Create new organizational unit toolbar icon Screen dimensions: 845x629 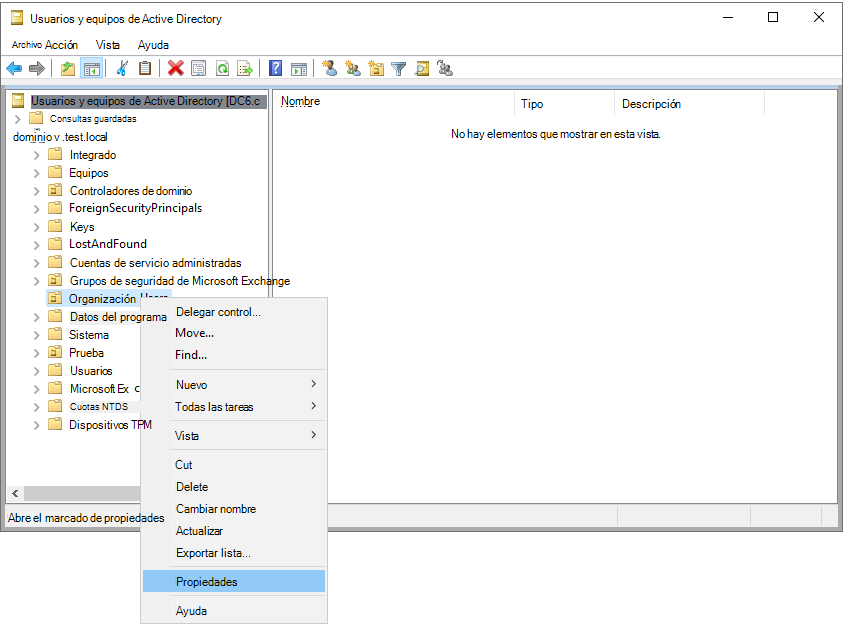pyautogui.click(x=376, y=68)
